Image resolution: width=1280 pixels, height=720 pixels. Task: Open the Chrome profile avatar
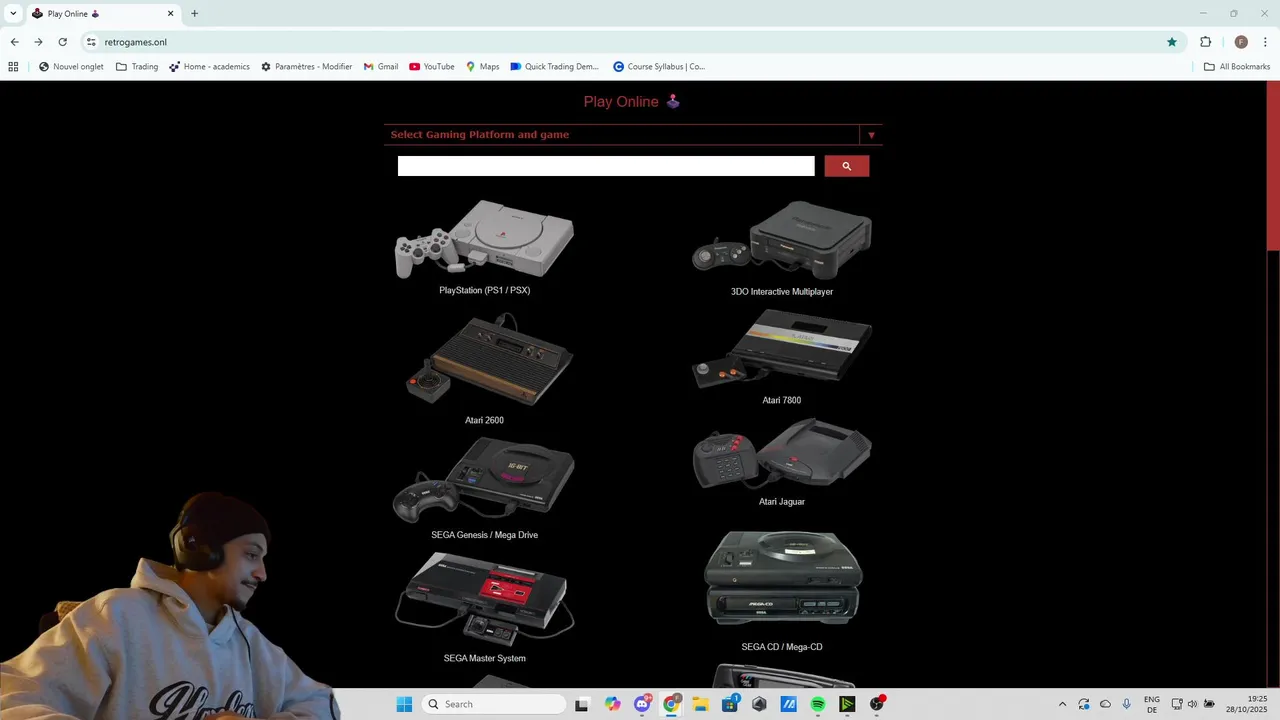[x=1241, y=42]
